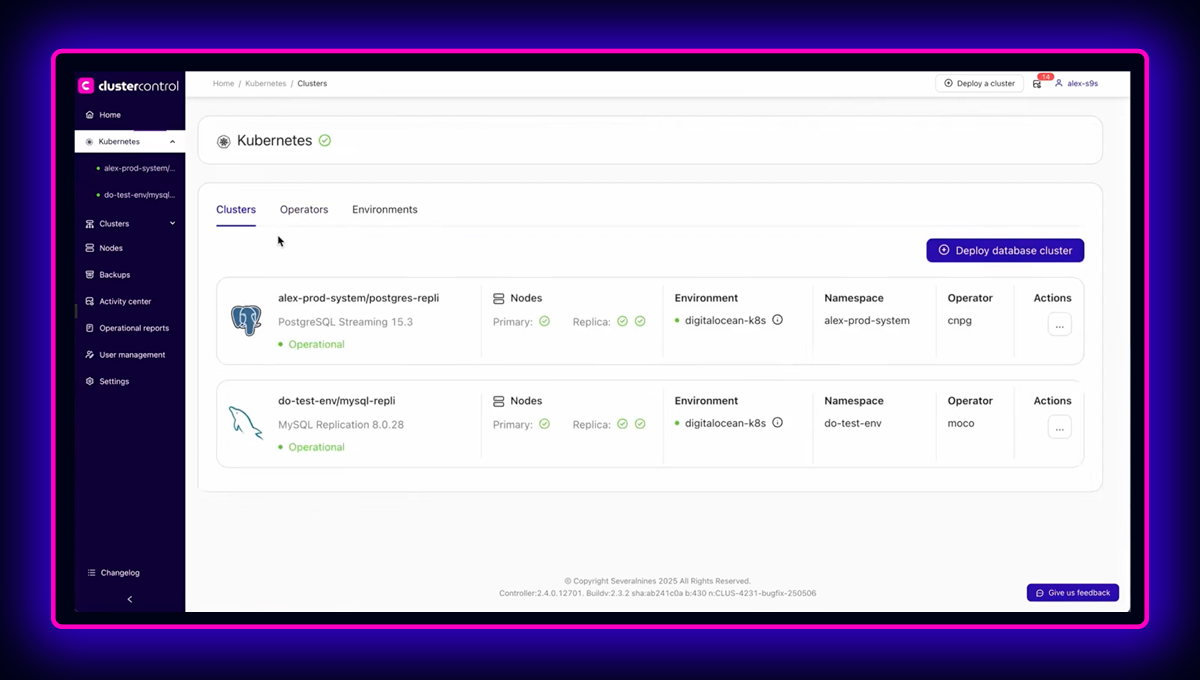Viewport: 1200px width, 680px height.
Task: Click the Give us feedback button
Action: pos(1072,593)
